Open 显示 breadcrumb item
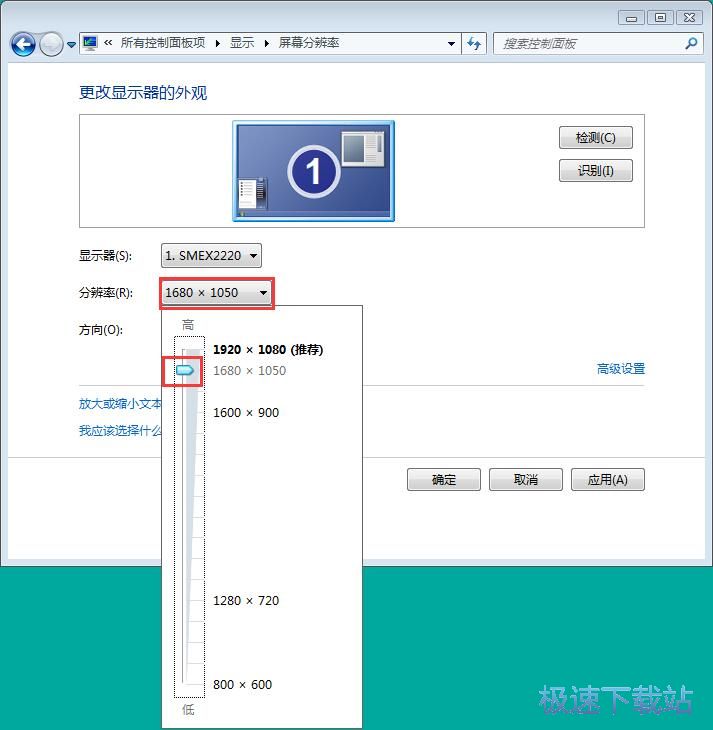This screenshot has height=730, width=713. [242, 43]
